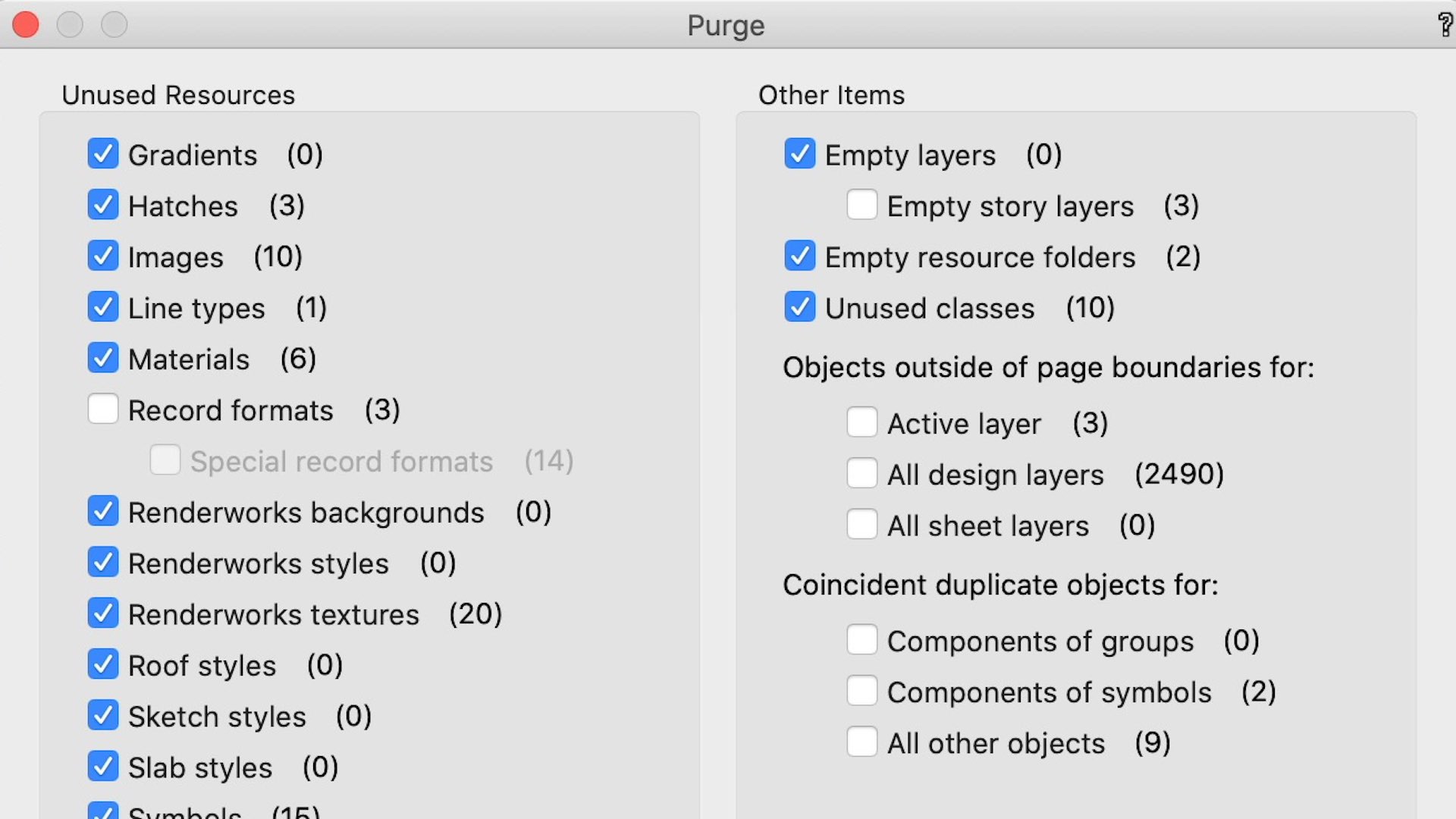Select the All other objects checkbox
Image resolution: width=1456 pixels, height=819 pixels.
click(862, 742)
